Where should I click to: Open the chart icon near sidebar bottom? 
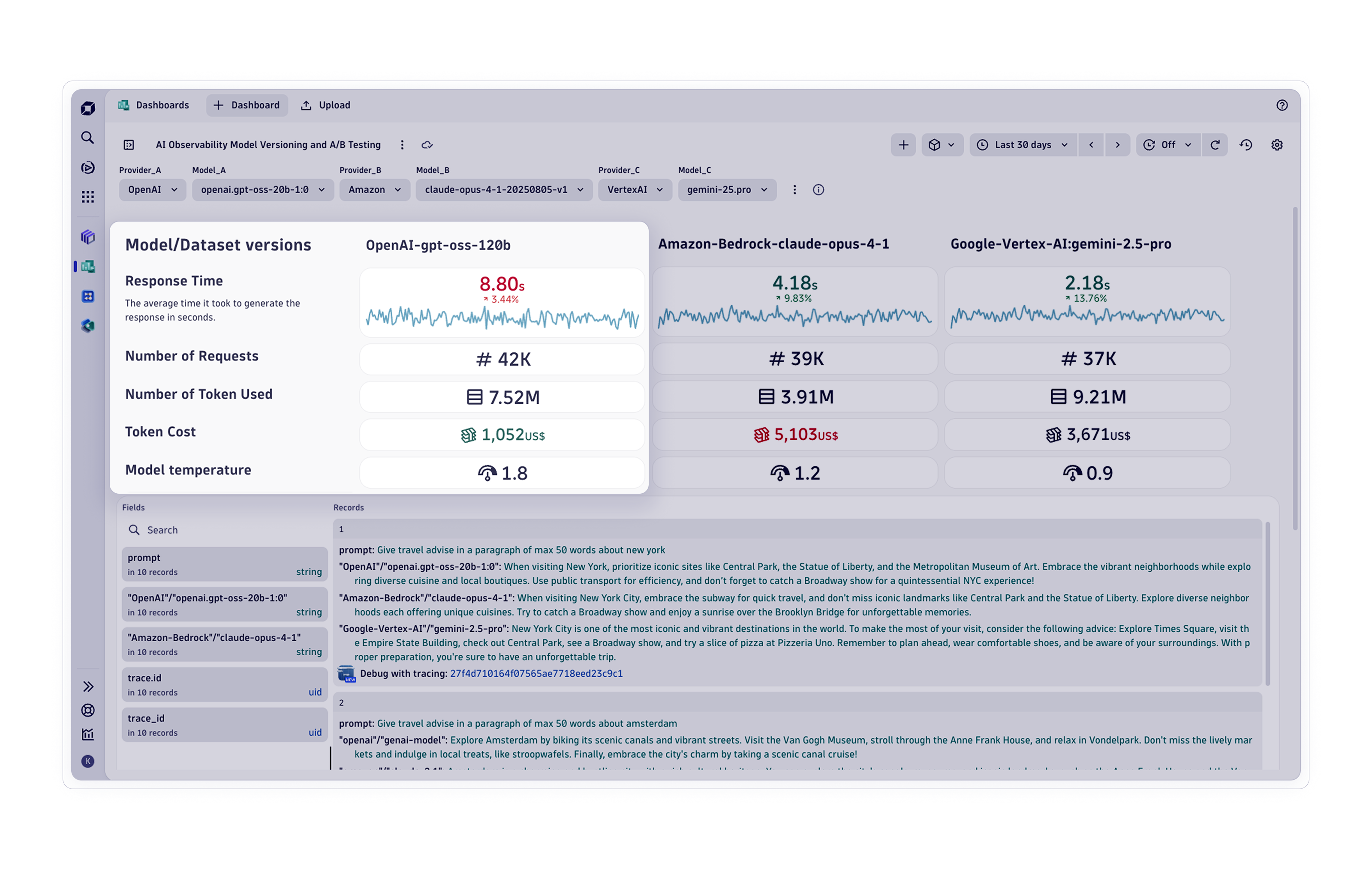(88, 735)
